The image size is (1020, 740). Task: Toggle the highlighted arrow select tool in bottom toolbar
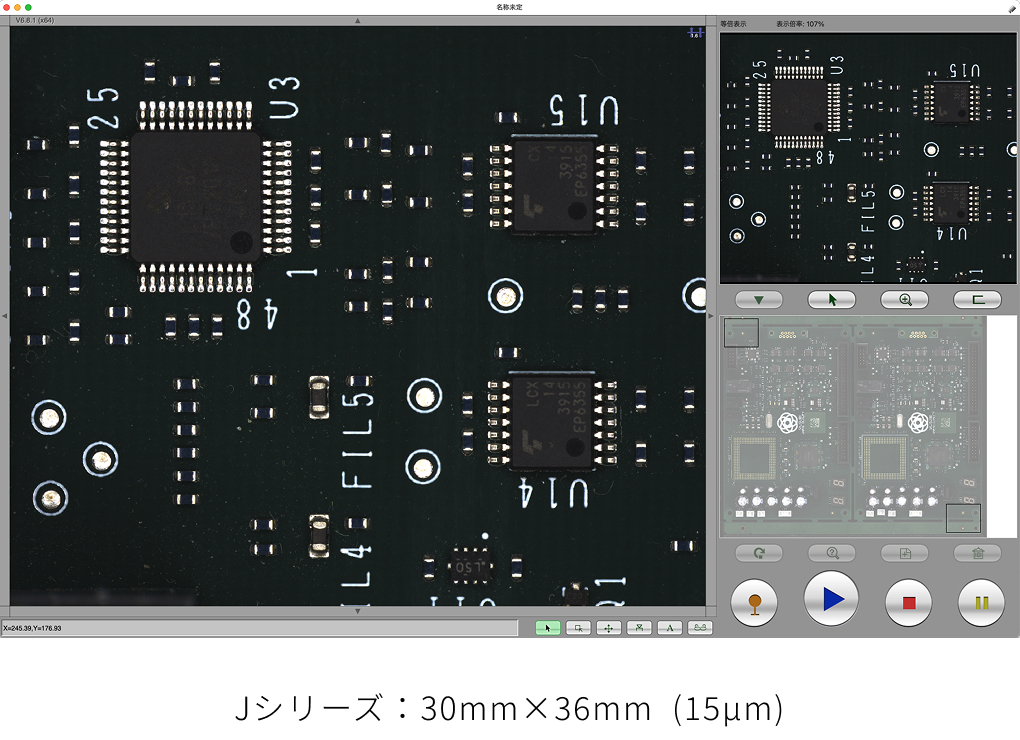548,628
